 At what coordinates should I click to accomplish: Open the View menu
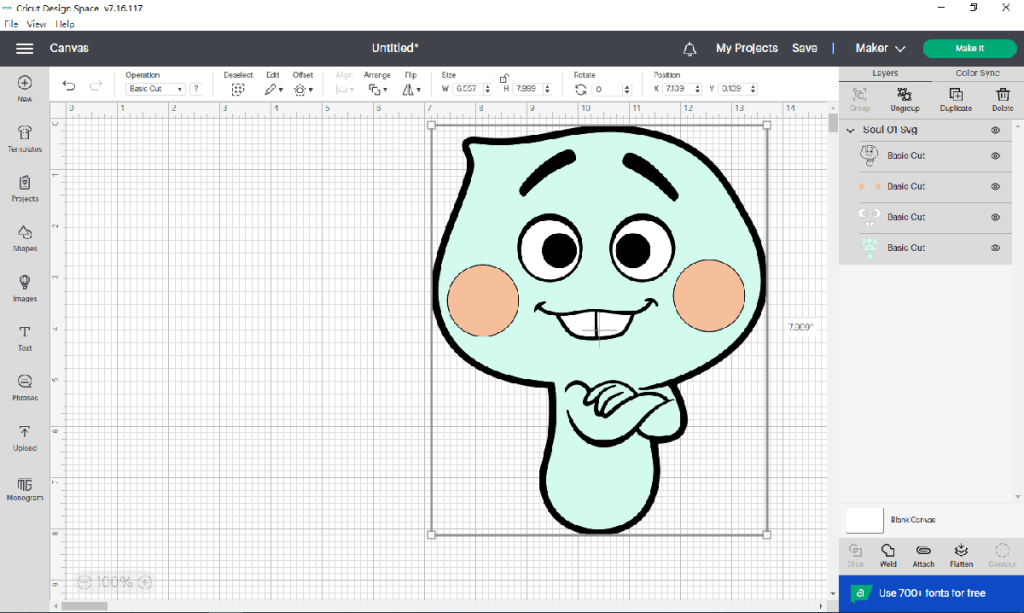tap(36, 23)
